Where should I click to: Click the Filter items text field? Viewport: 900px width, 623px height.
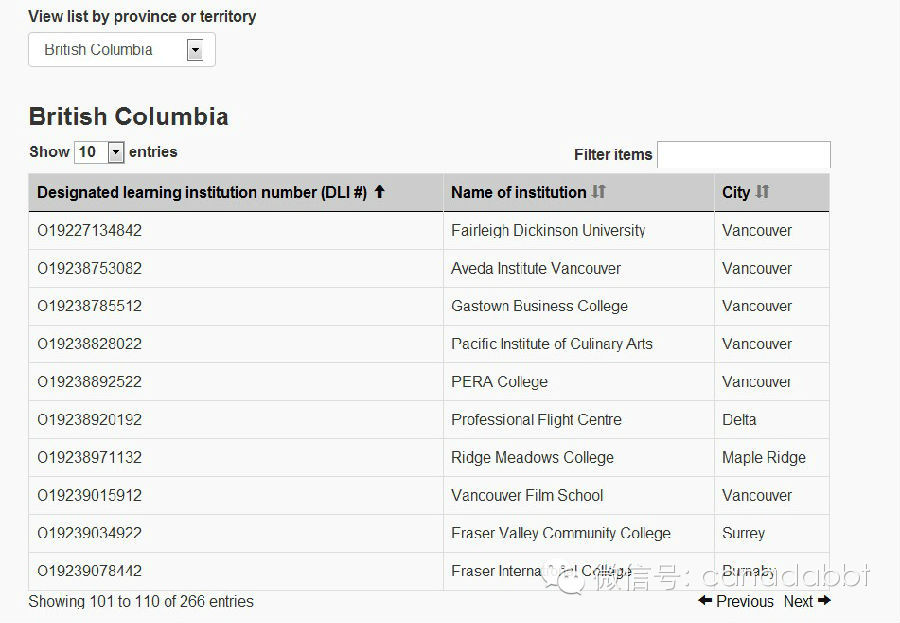743,155
